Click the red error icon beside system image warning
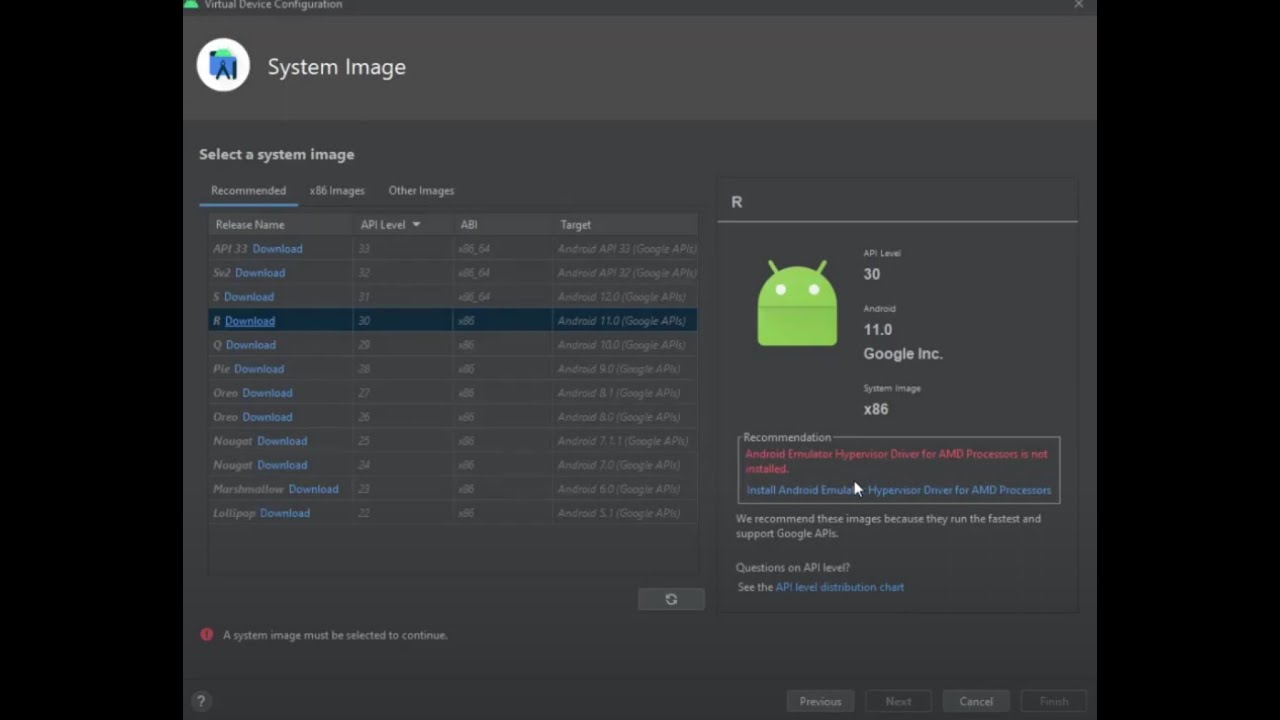The width and height of the screenshot is (1280, 720). [x=207, y=634]
